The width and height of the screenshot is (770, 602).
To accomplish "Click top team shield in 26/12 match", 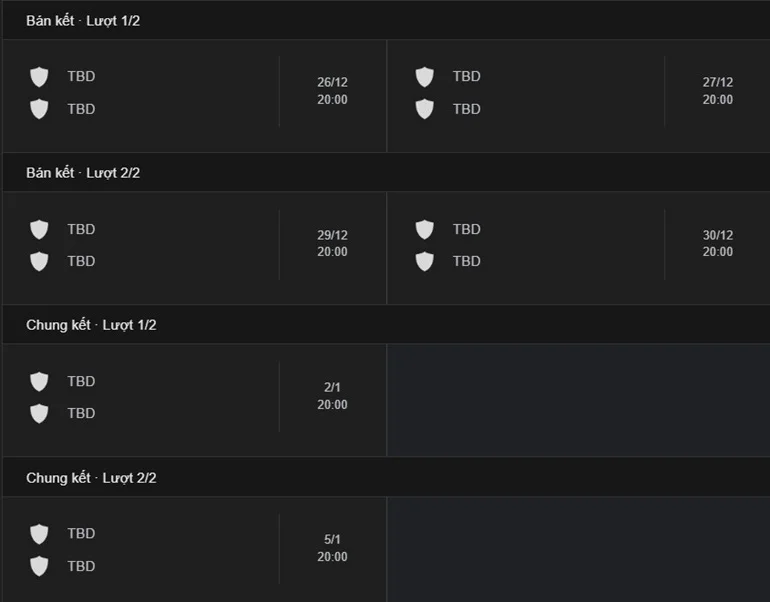I will click(x=39, y=77).
